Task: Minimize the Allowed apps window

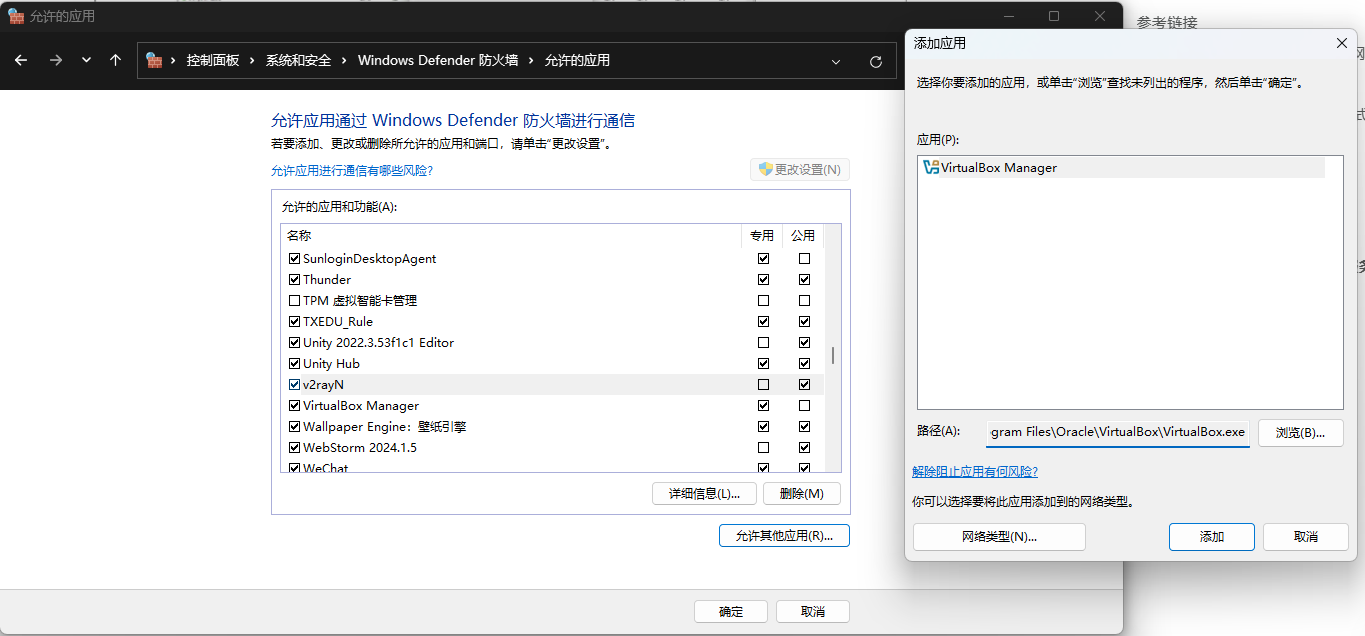Action: (x=1008, y=16)
